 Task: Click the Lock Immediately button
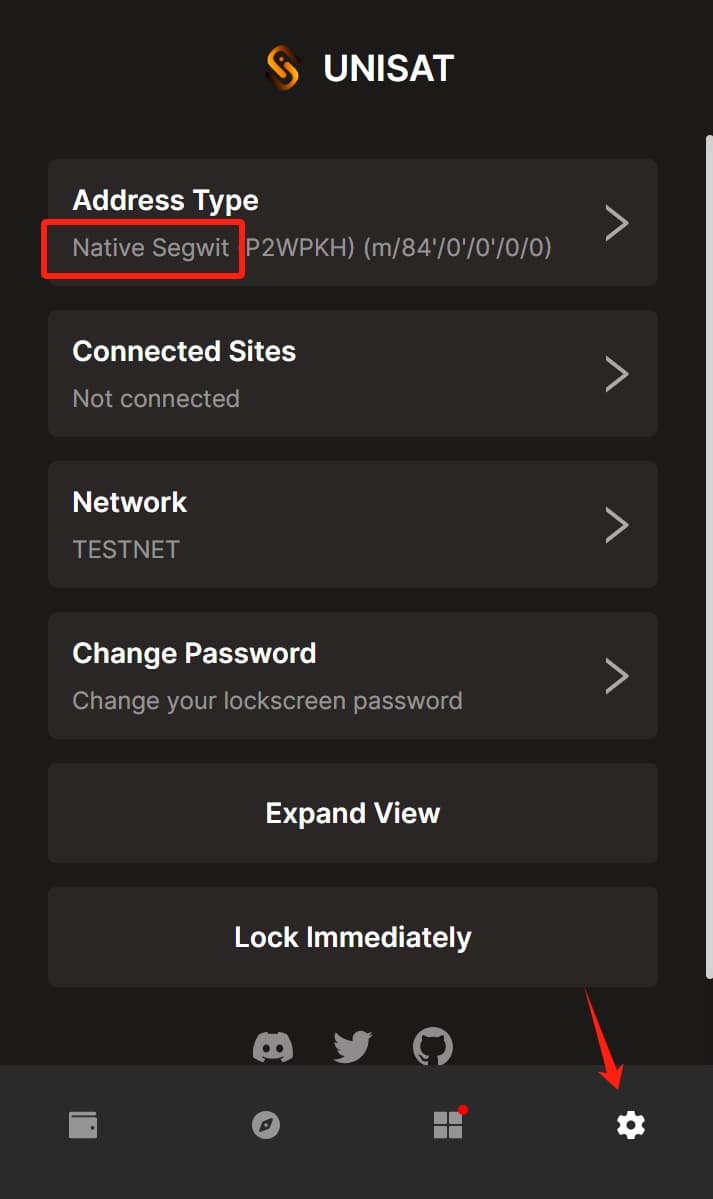(353, 937)
